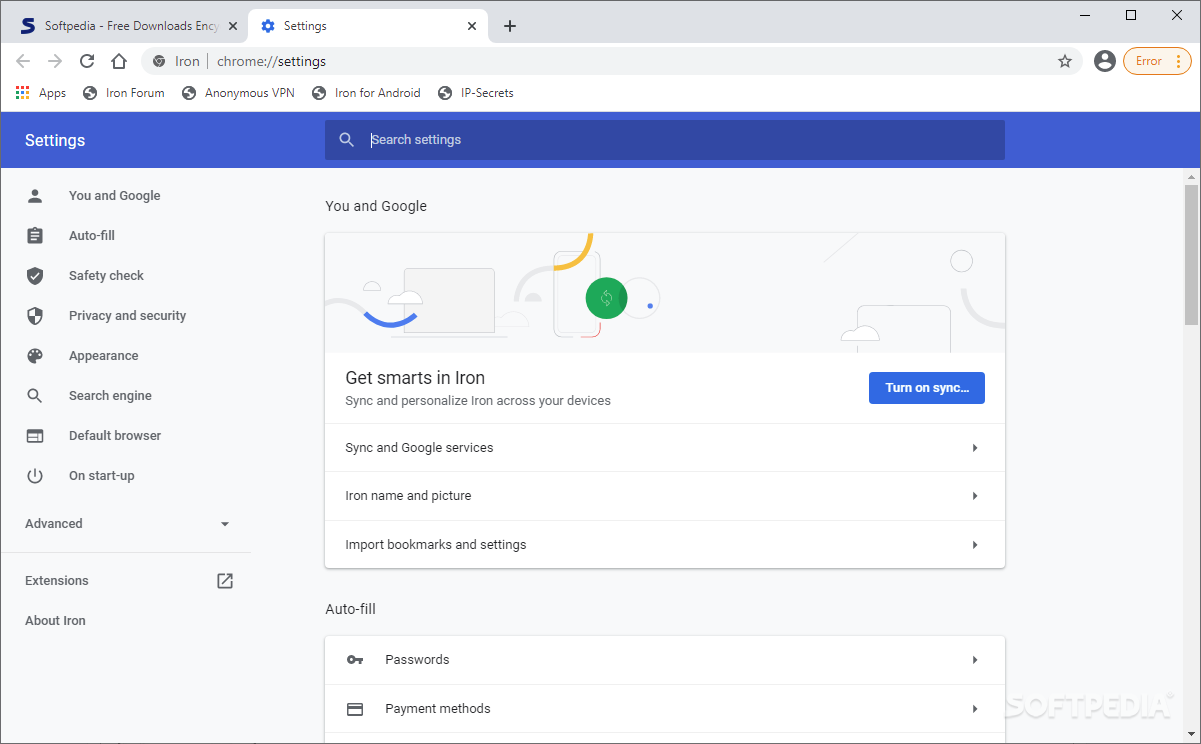
Task: Click the search magnifier icon in settings
Action: 347,140
